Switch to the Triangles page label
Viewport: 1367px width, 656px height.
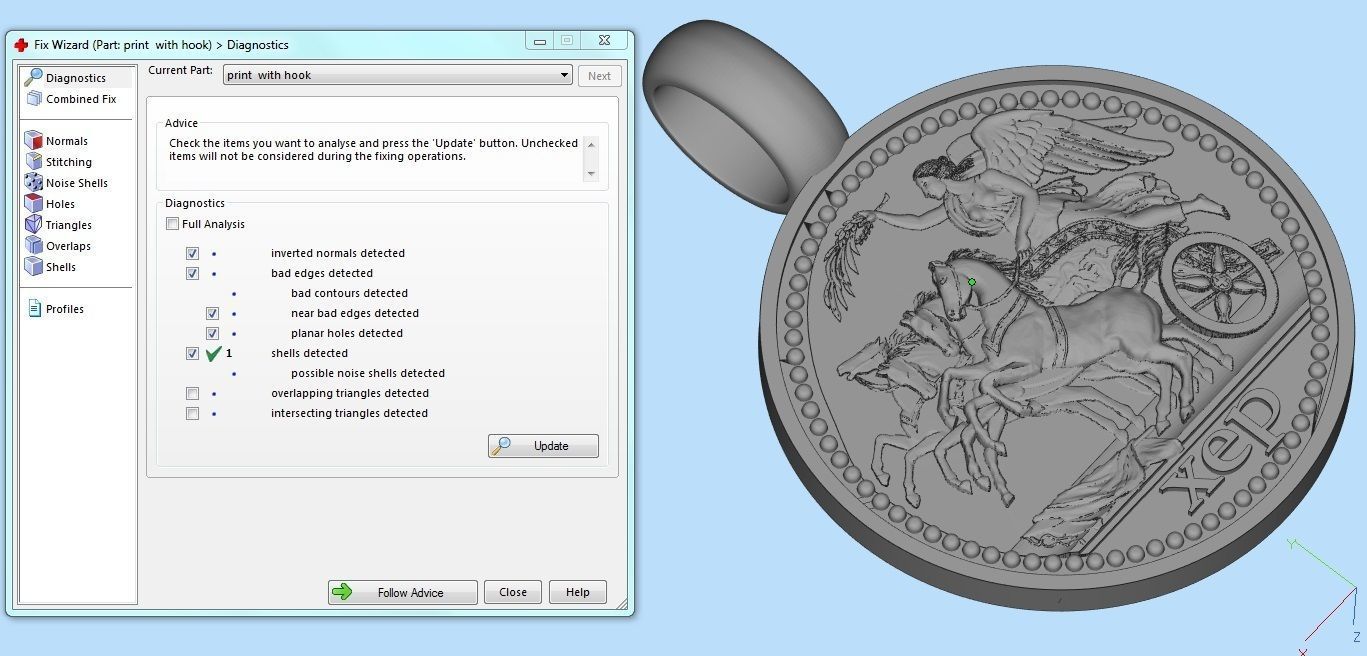[x=69, y=225]
